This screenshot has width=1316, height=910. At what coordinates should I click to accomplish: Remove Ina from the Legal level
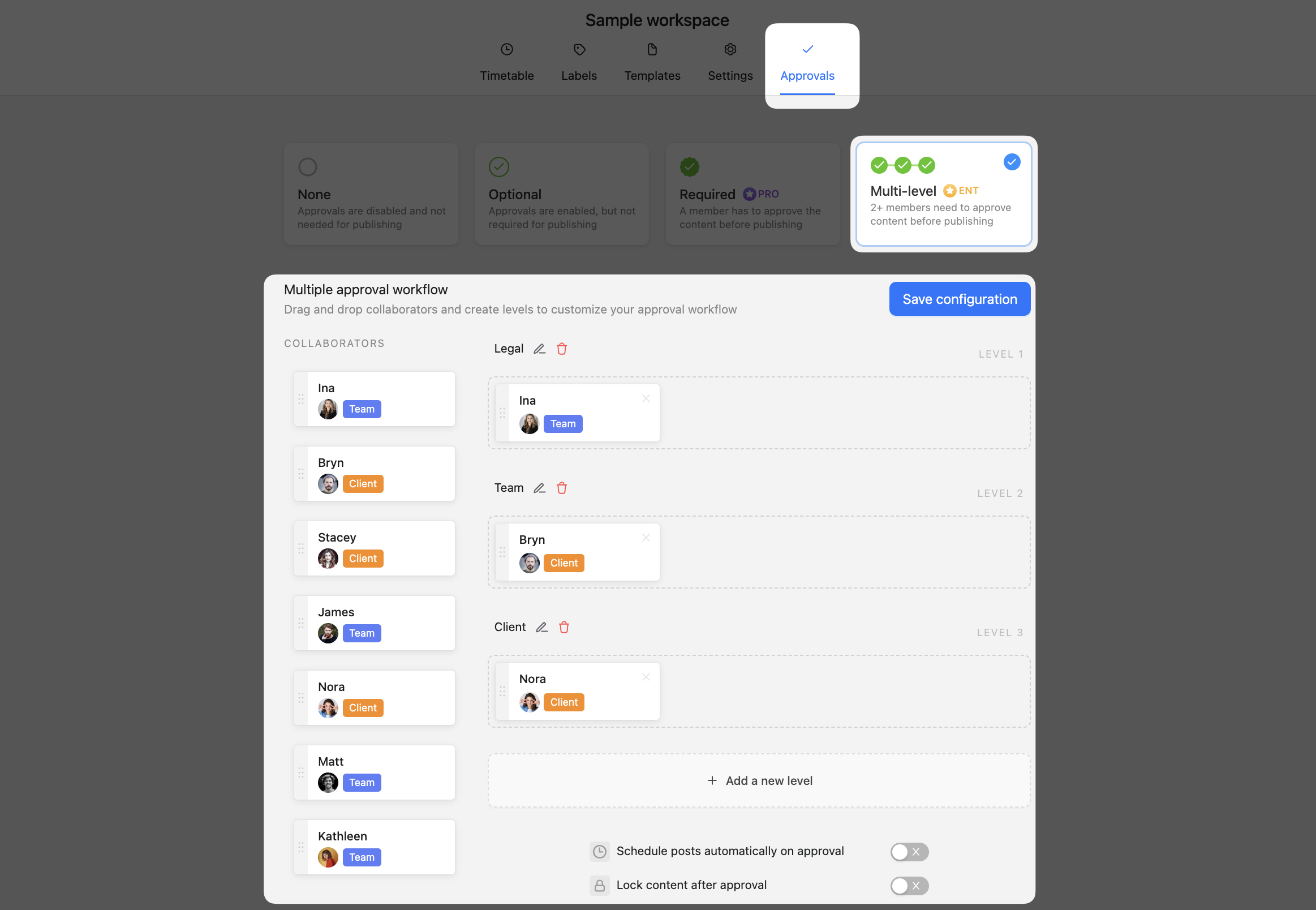coord(646,398)
